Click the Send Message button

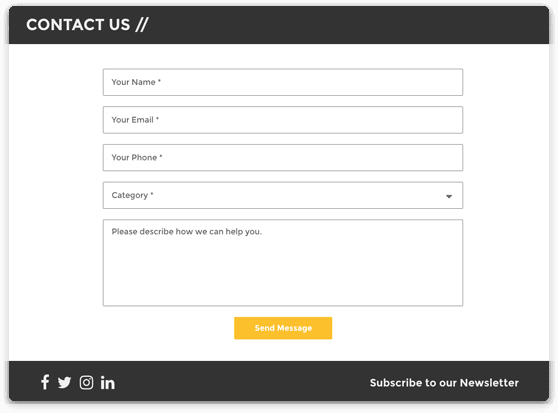(x=283, y=328)
